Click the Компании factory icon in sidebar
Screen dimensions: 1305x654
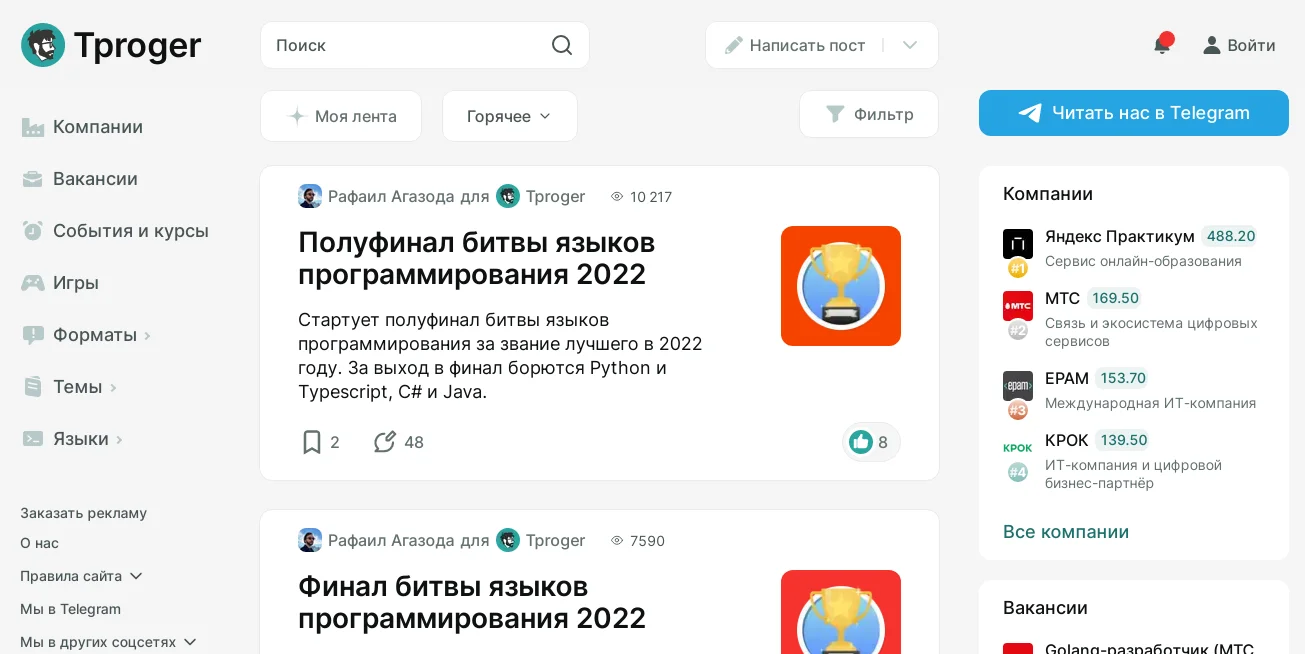coord(33,127)
